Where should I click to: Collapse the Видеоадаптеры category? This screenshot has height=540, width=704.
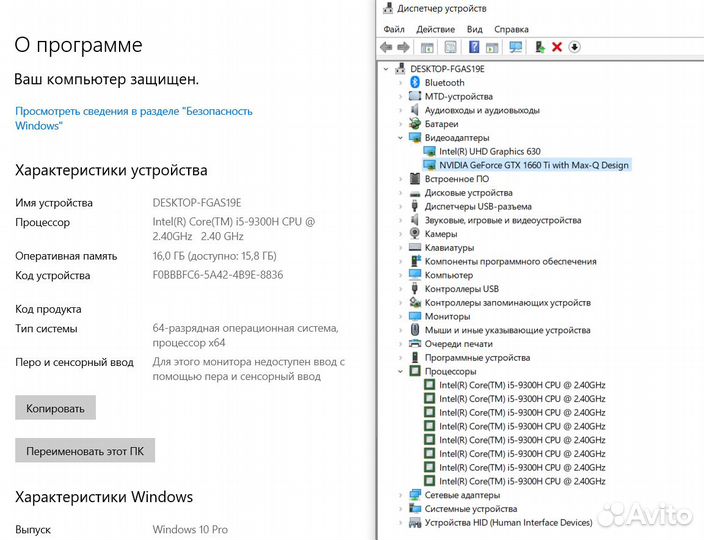coord(400,137)
